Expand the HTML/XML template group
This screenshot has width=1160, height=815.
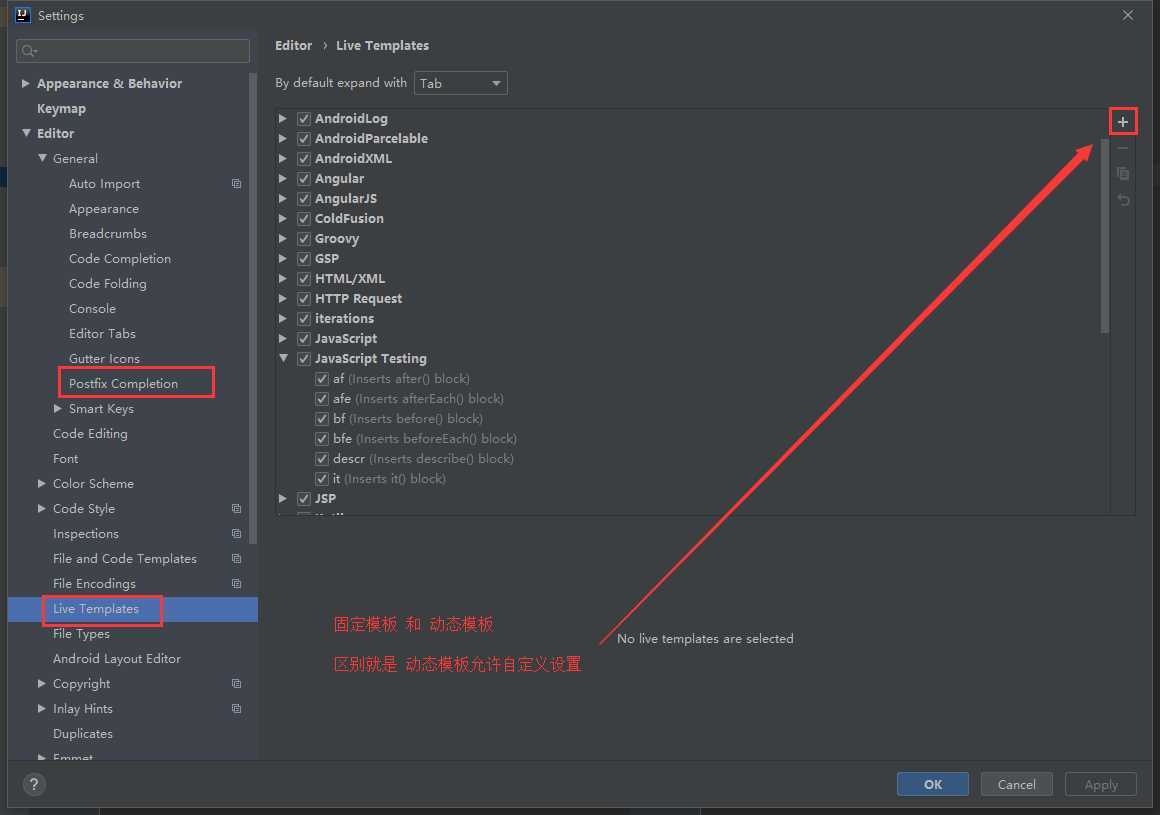283,279
